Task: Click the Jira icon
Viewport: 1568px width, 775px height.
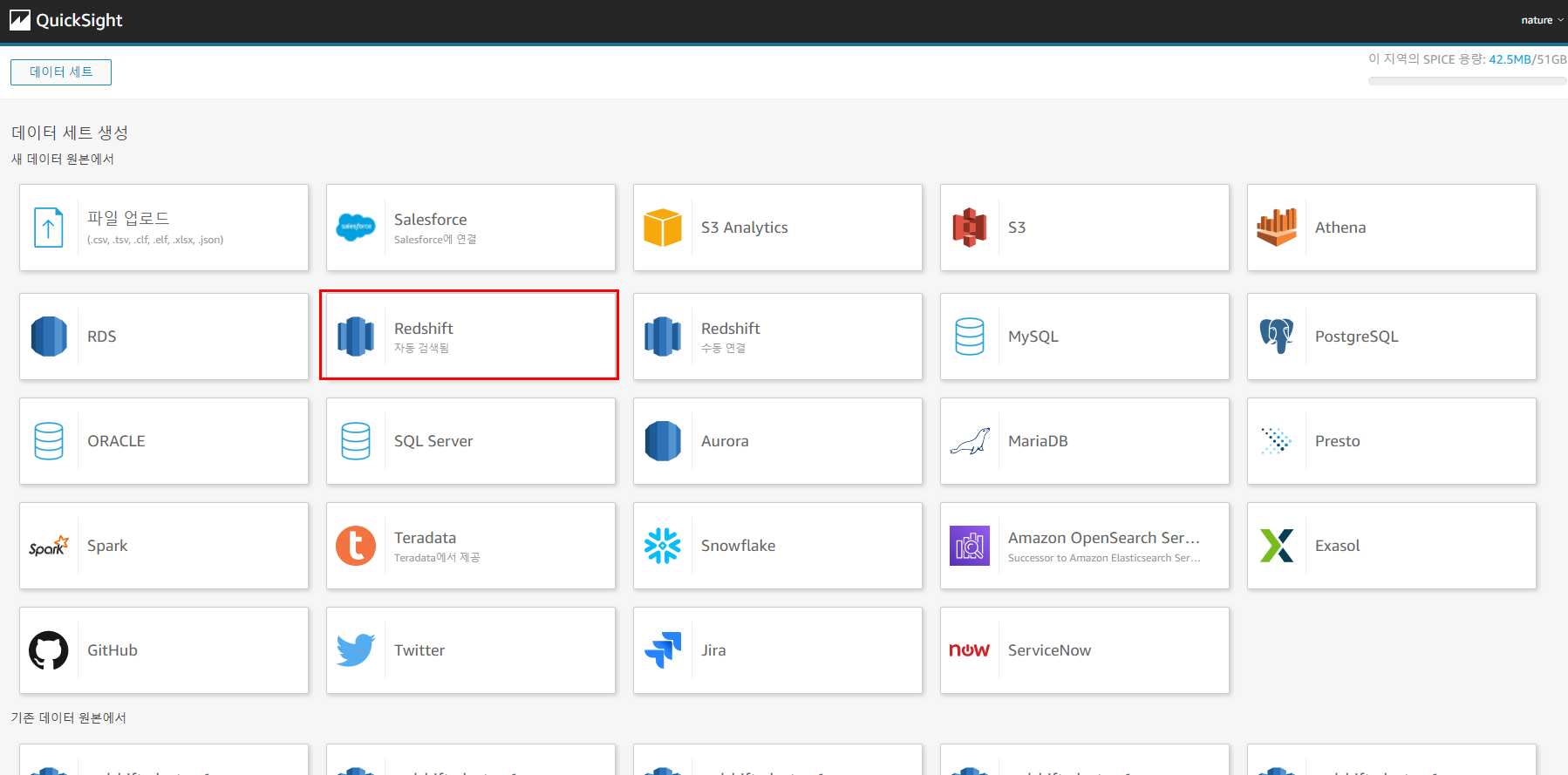Action: click(663, 650)
